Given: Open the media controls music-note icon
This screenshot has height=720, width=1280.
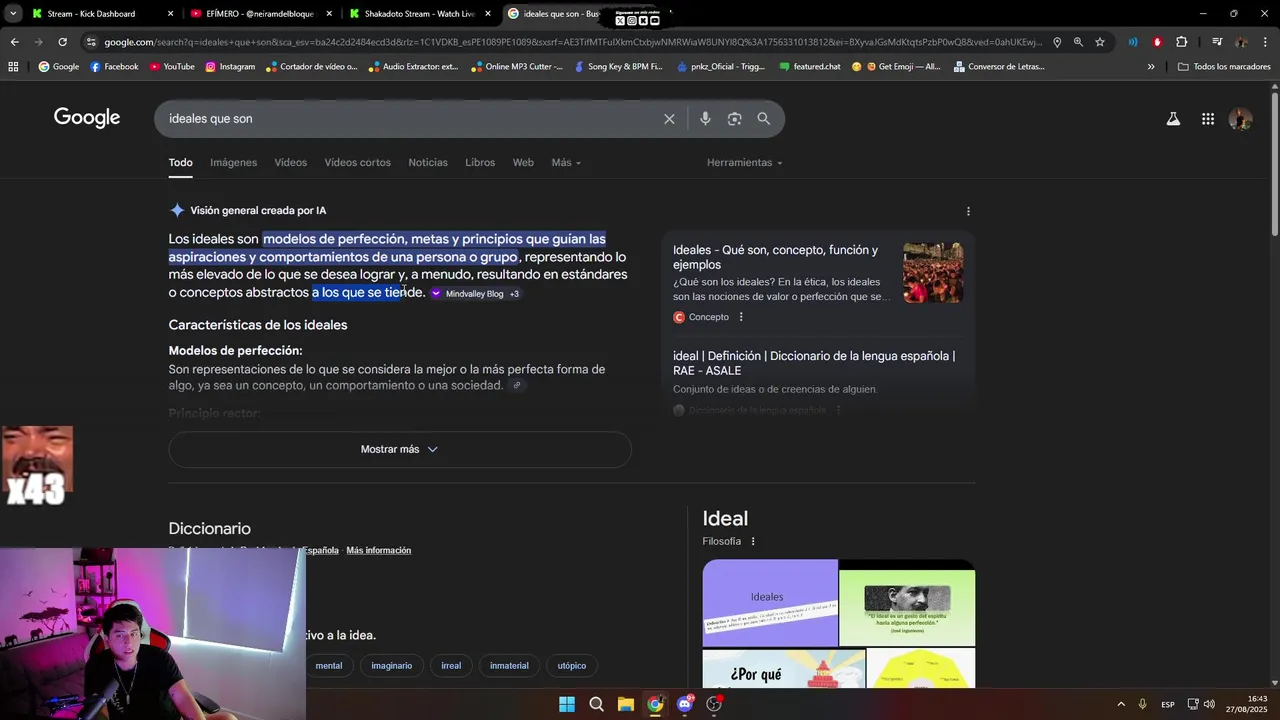Looking at the screenshot, I should (x=1217, y=42).
